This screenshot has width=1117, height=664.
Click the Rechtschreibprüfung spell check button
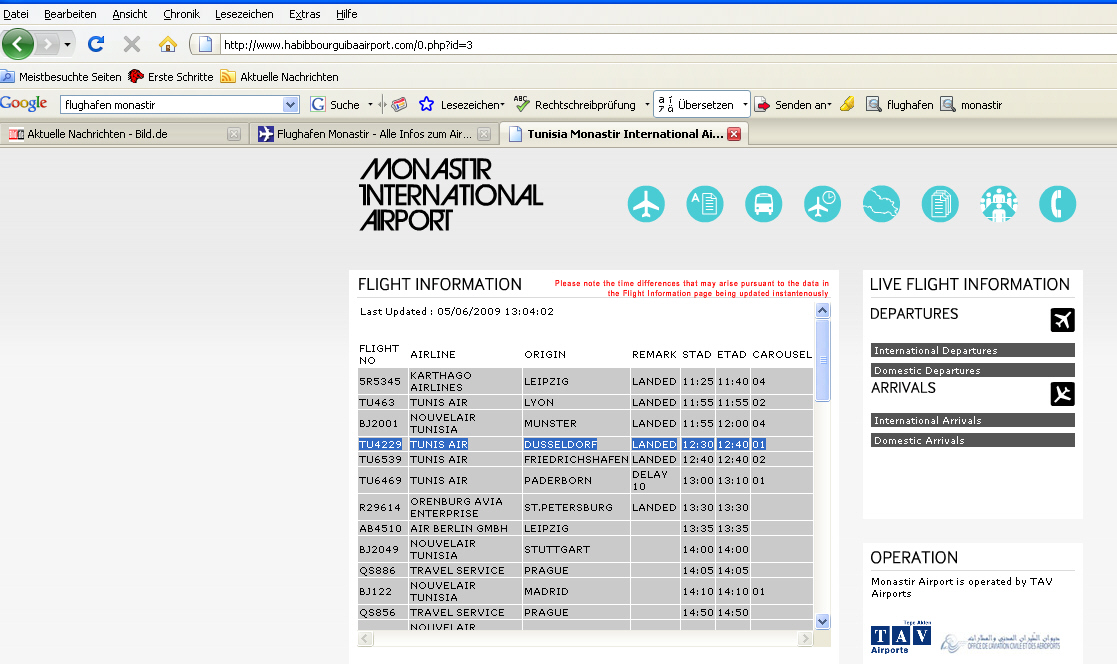[576, 105]
